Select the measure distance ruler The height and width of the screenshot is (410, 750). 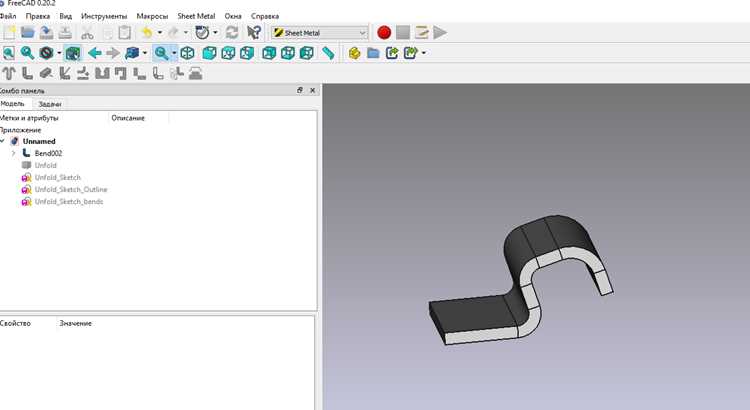click(x=328, y=53)
